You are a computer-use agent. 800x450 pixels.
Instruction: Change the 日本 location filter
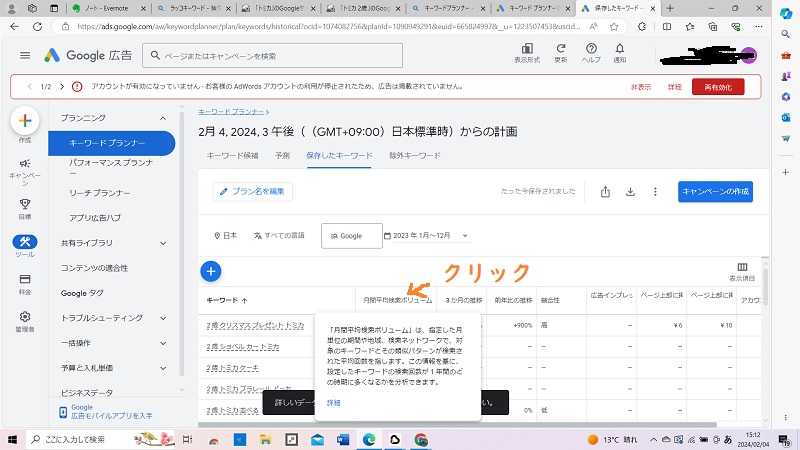pyautogui.click(x=226, y=236)
